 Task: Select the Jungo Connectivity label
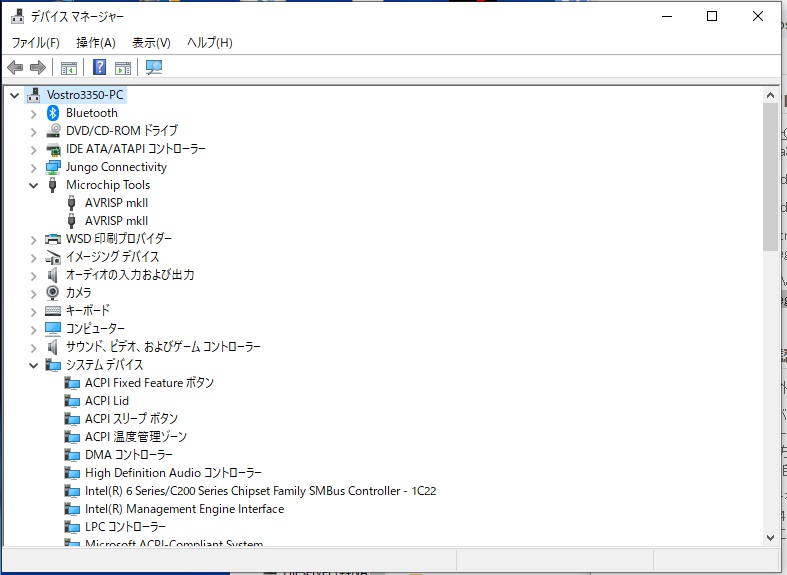[x=116, y=167]
